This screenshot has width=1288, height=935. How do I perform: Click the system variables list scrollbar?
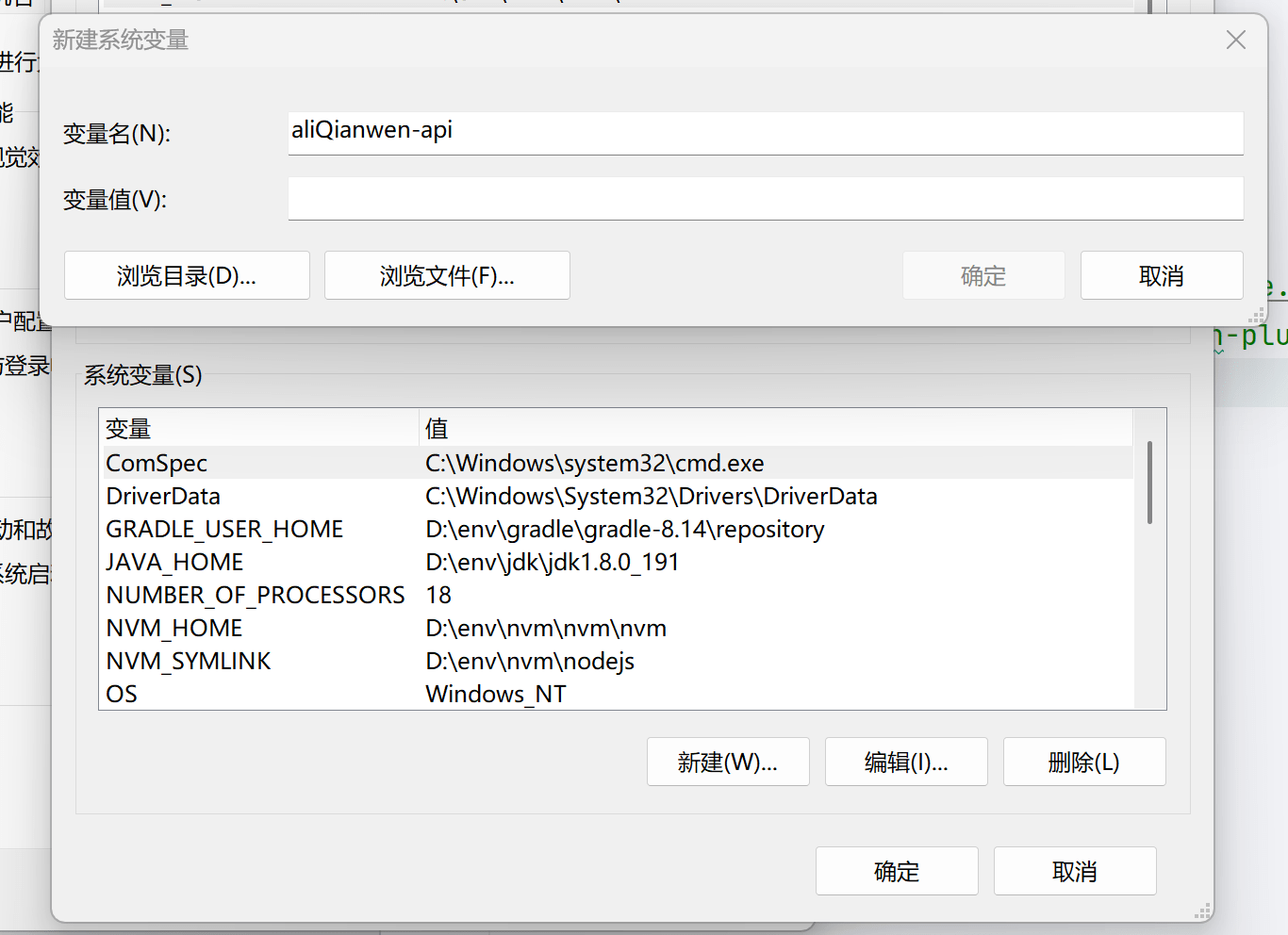1149,482
